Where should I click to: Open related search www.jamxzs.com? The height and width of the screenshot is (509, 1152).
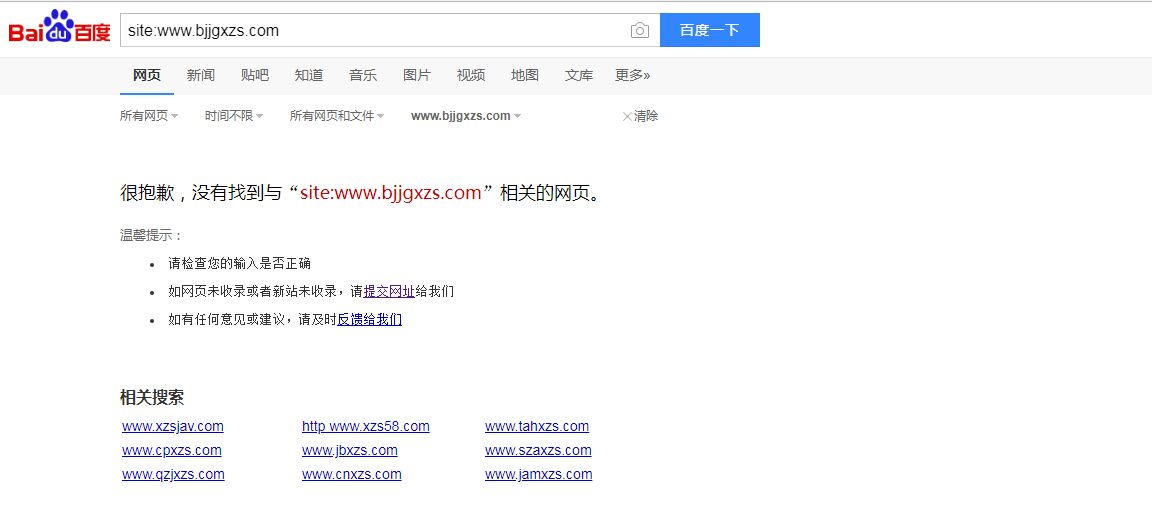539,474
